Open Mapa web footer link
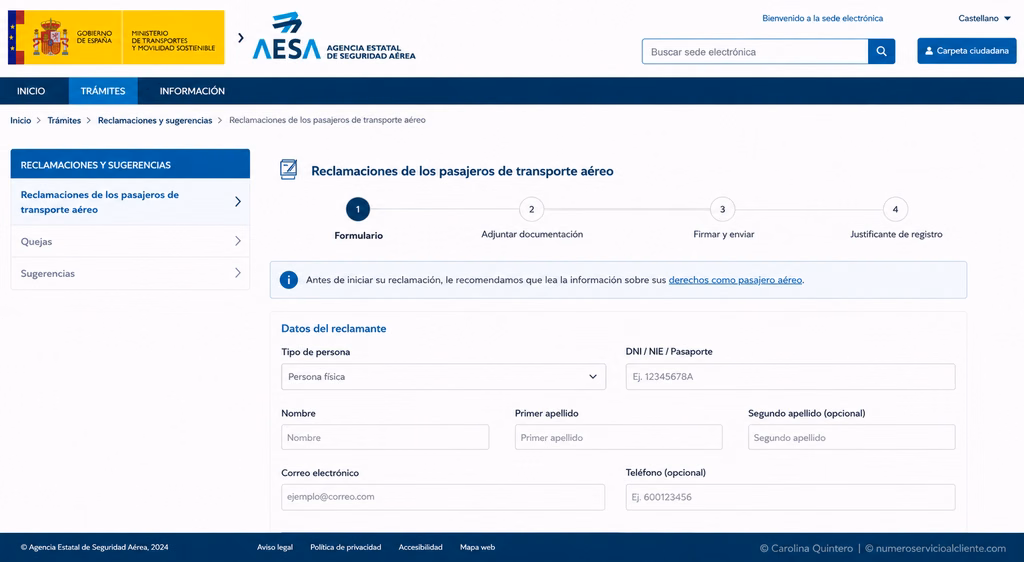 [x=477, y=547]
